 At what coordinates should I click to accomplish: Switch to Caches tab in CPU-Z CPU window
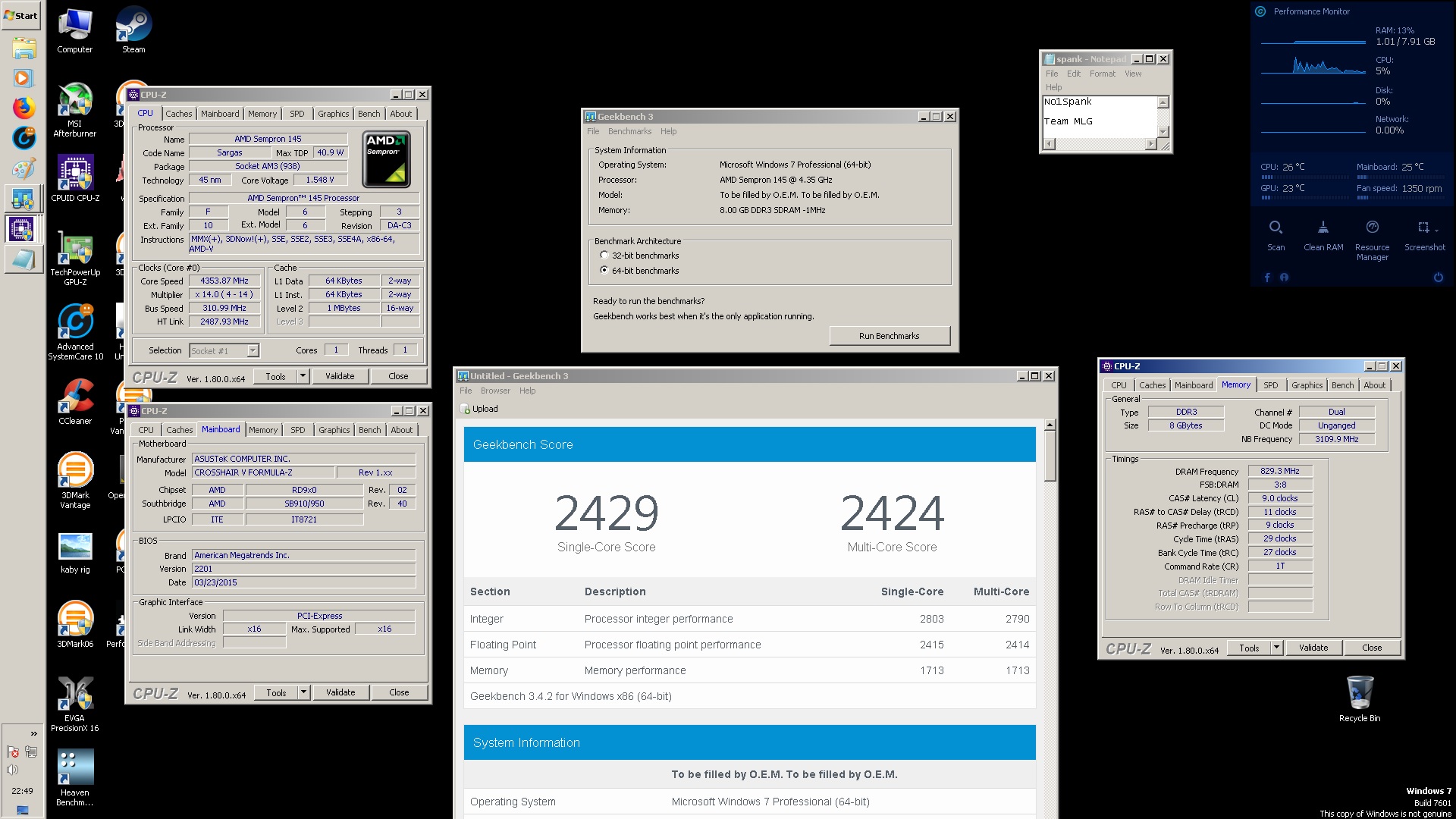point(179,114)
